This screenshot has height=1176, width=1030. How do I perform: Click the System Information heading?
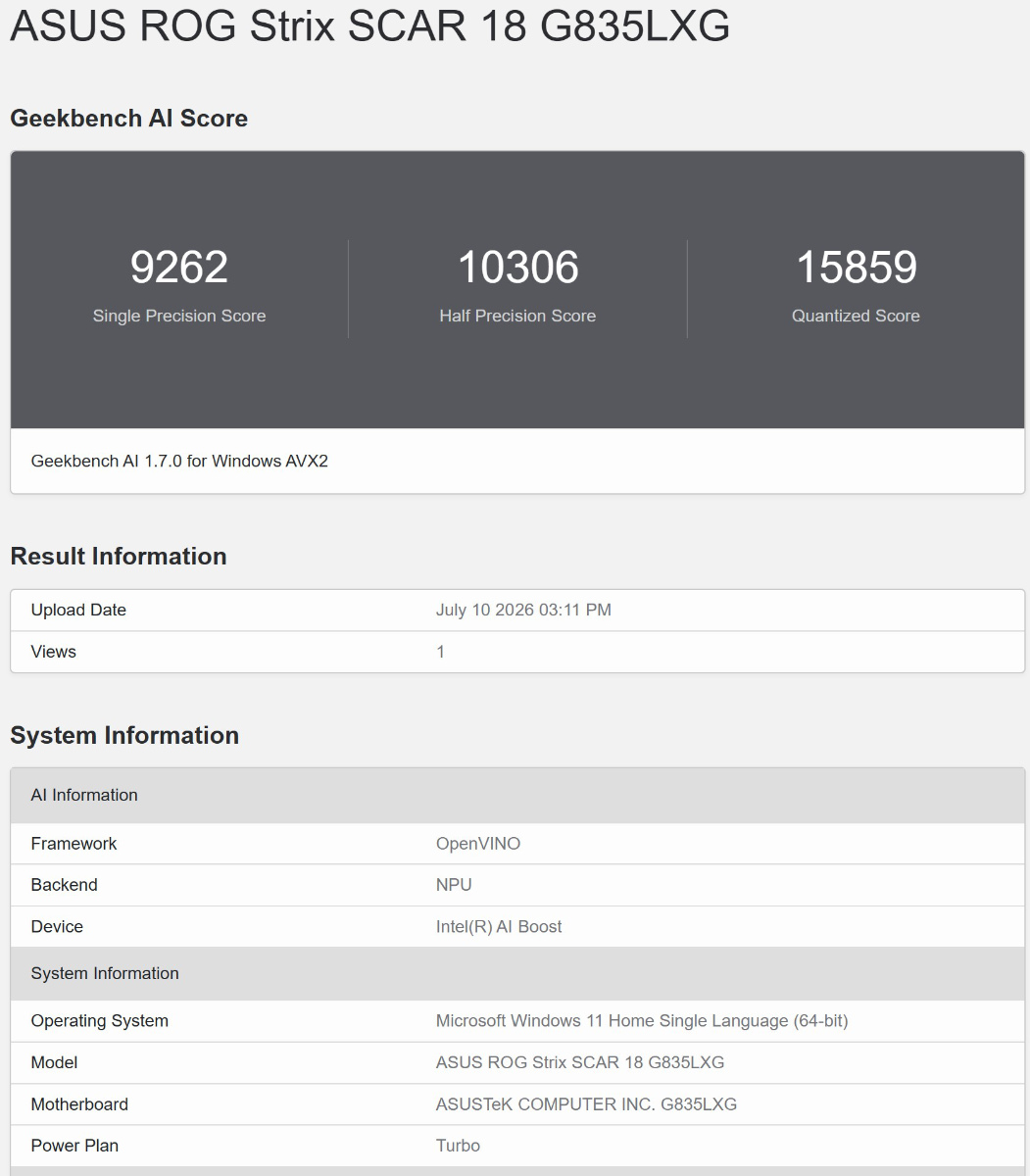click(124, 735)
